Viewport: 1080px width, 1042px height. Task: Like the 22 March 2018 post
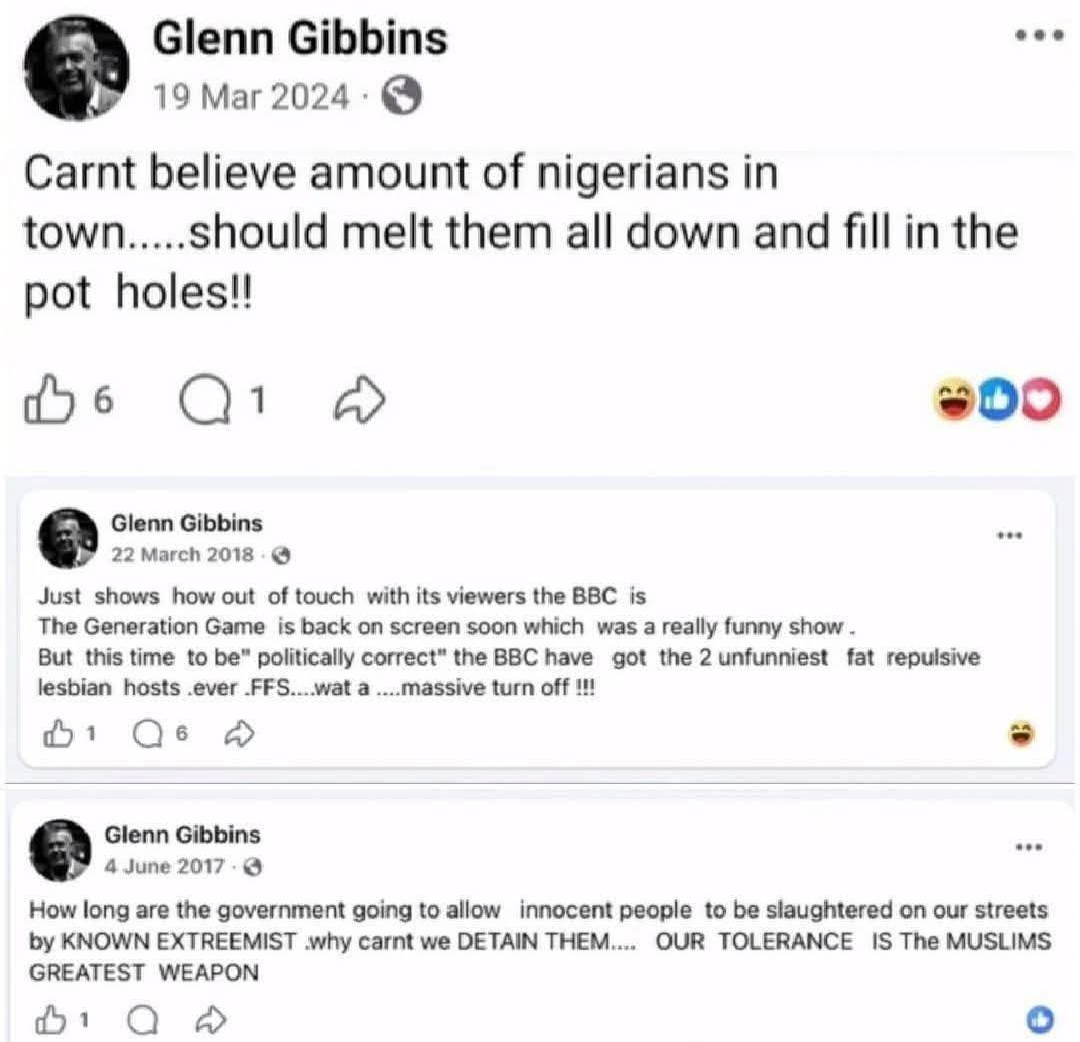point(58,734)
